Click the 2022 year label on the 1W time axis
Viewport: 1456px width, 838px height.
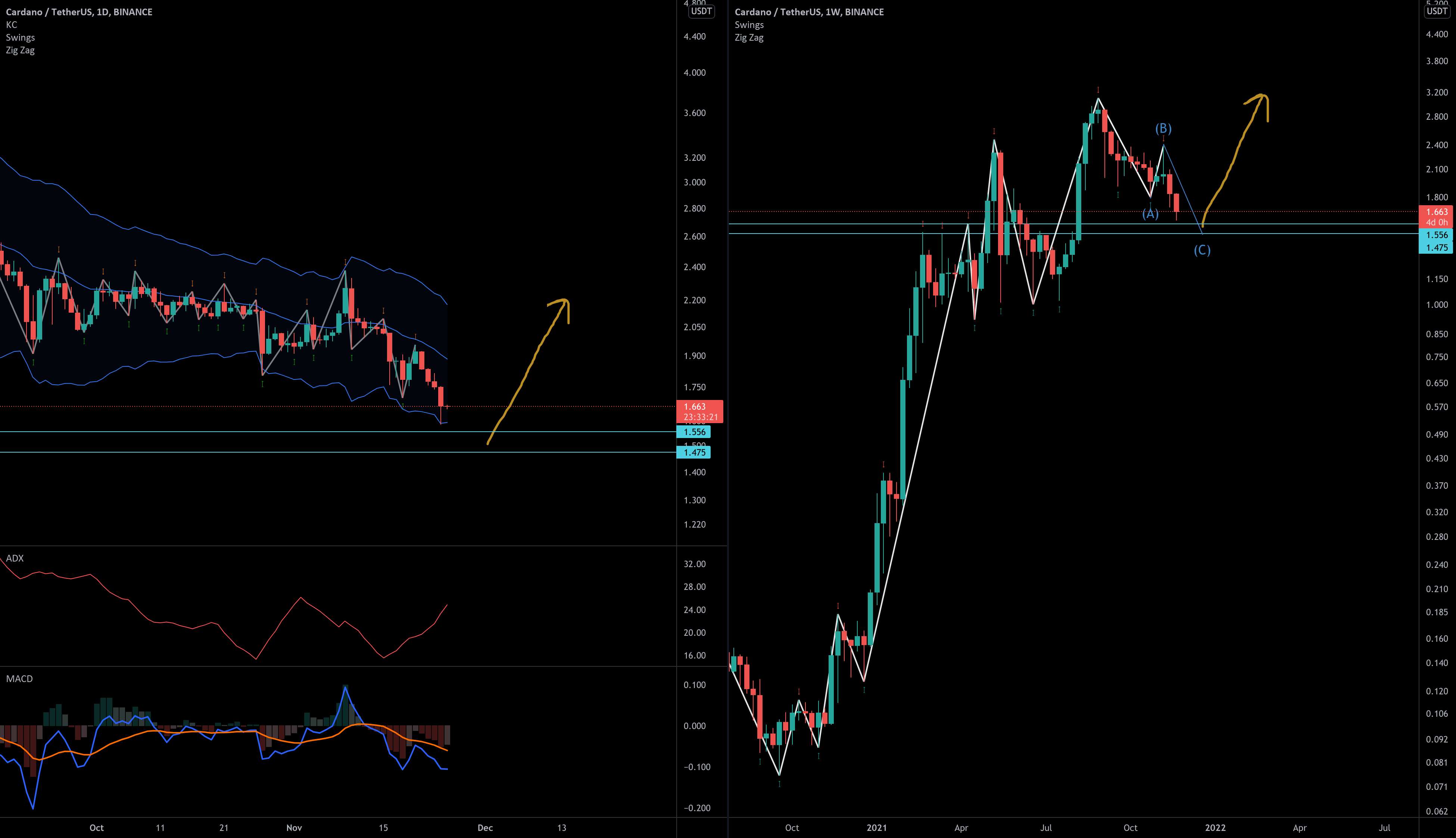1215,828
